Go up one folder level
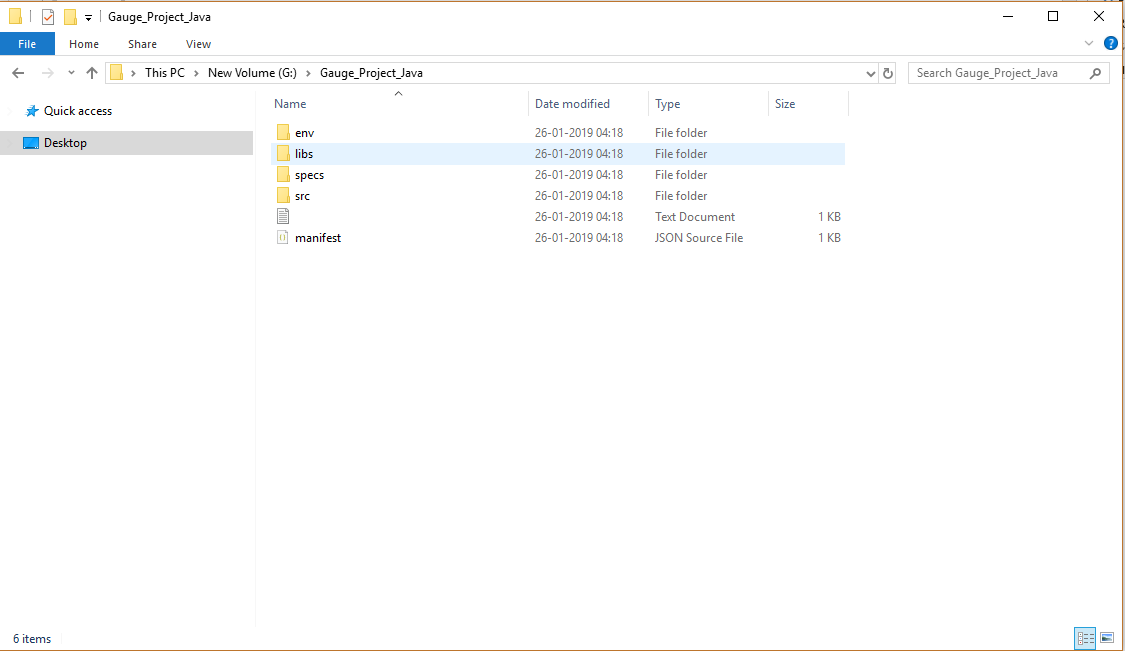The width and height of the screenshot is (1125, 651). click(92, 72)
